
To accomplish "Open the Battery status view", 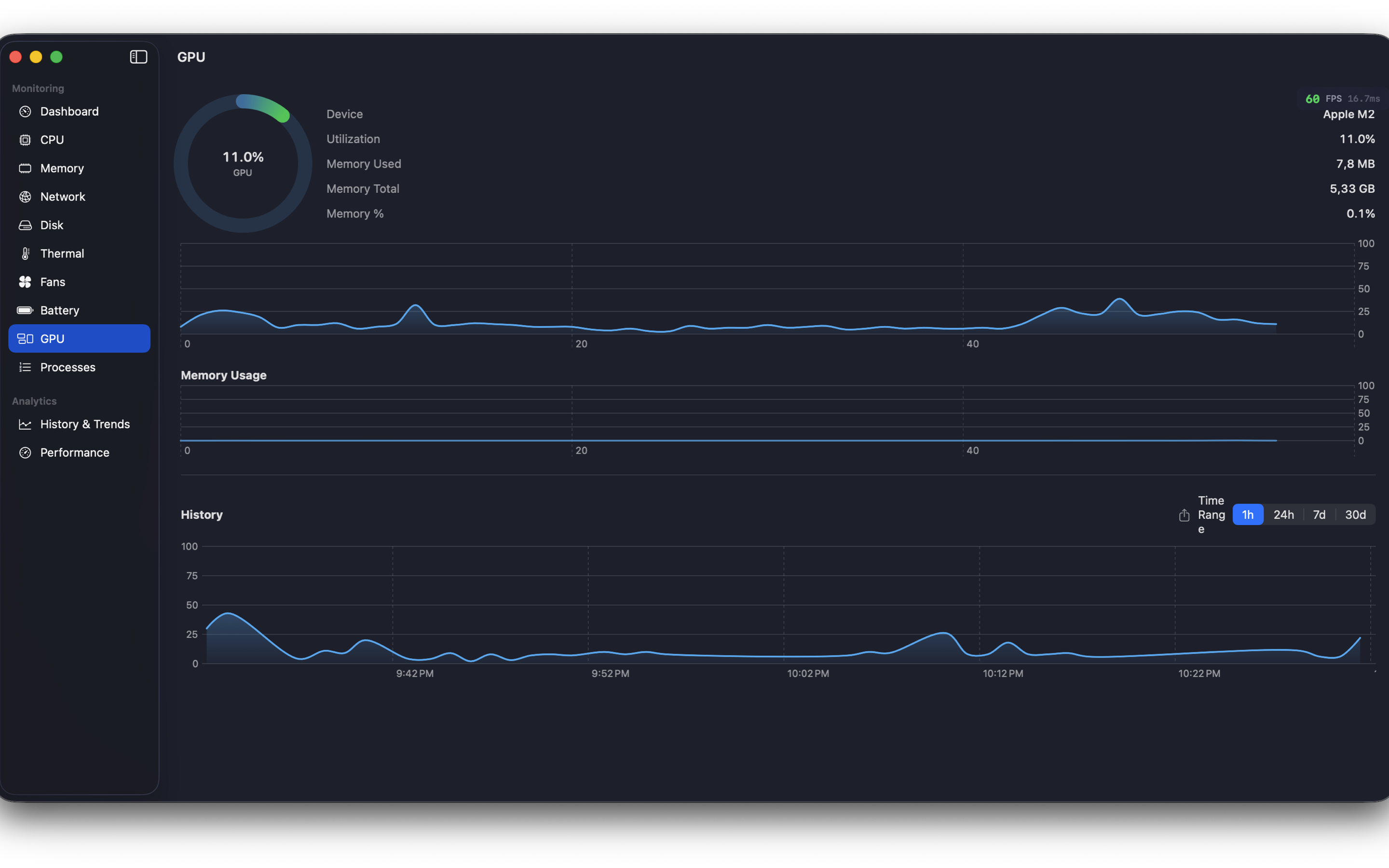I will (x=60, y=310).
